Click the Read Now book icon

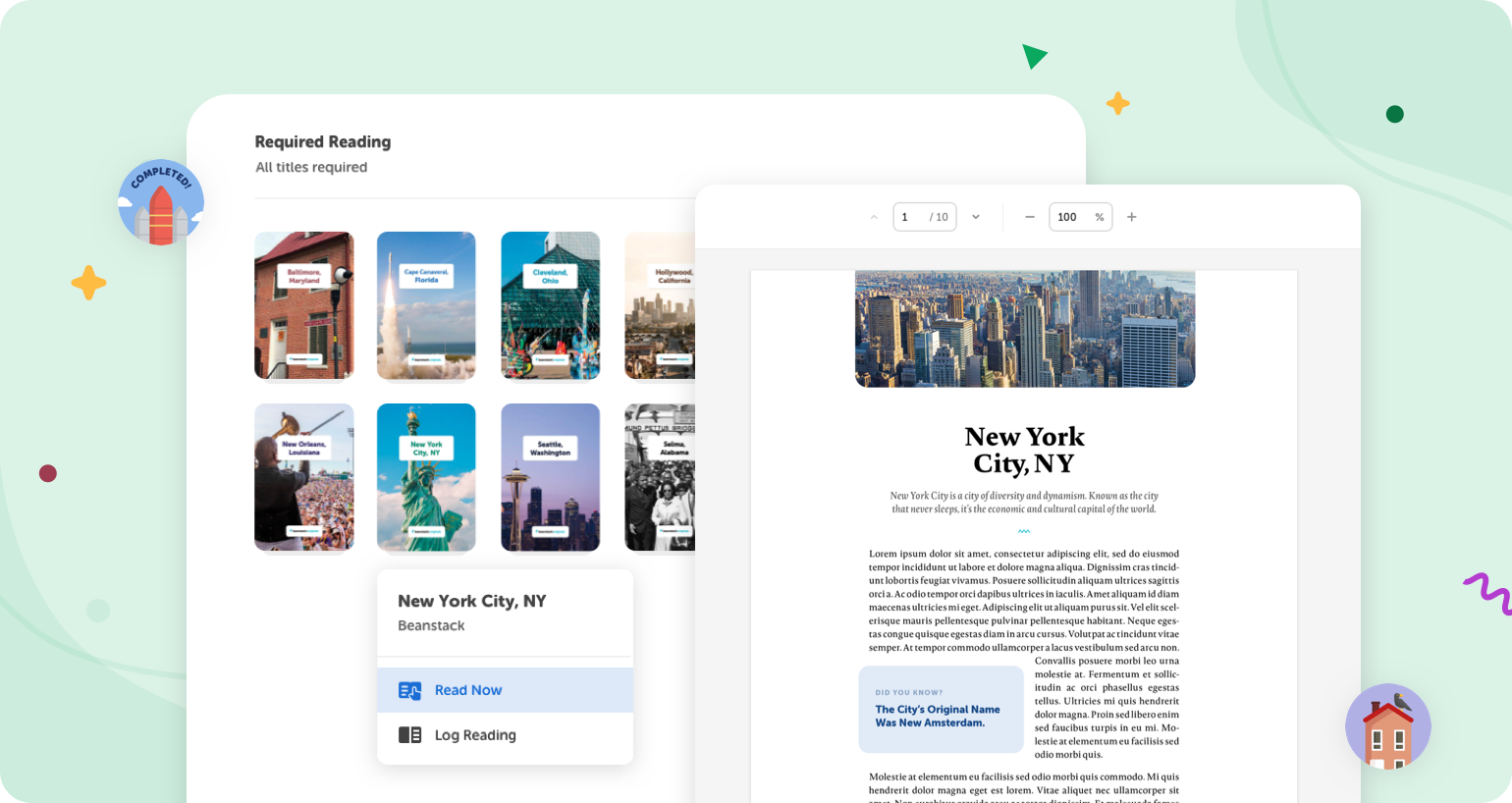(x=409, y=690)
